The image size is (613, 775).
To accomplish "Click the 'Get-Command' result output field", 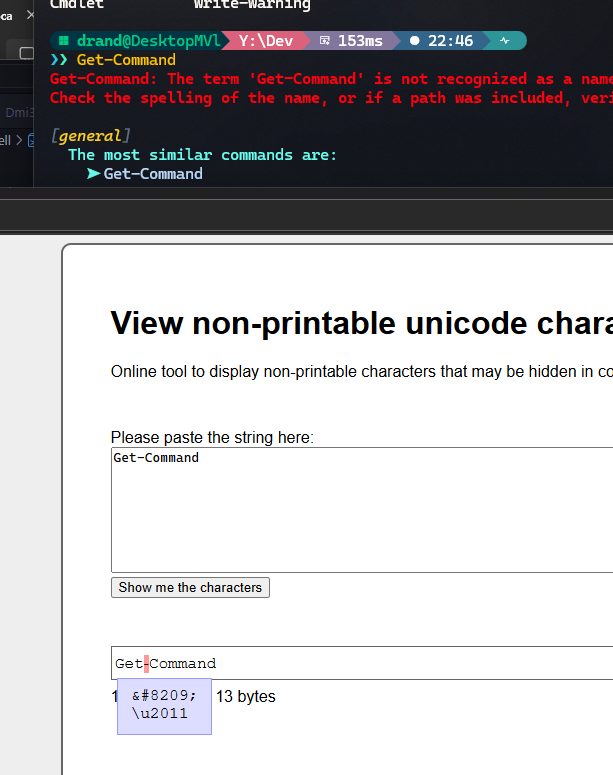I will click(362, 663).
